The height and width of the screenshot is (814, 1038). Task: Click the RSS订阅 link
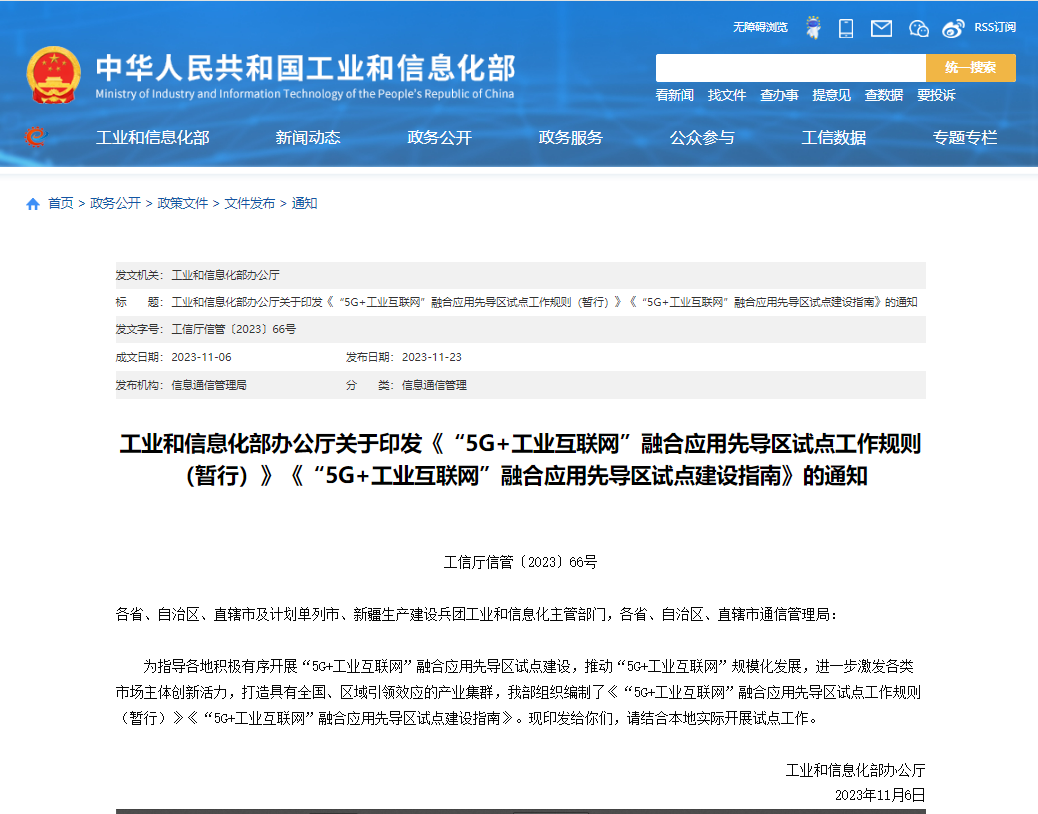pos(995,27)
